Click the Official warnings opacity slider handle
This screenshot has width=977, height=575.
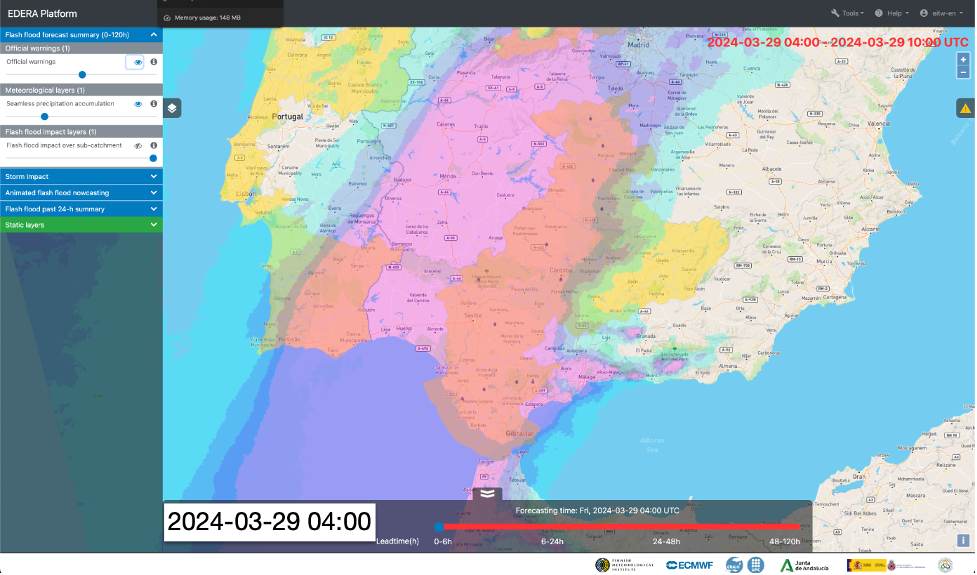[82, 74]
